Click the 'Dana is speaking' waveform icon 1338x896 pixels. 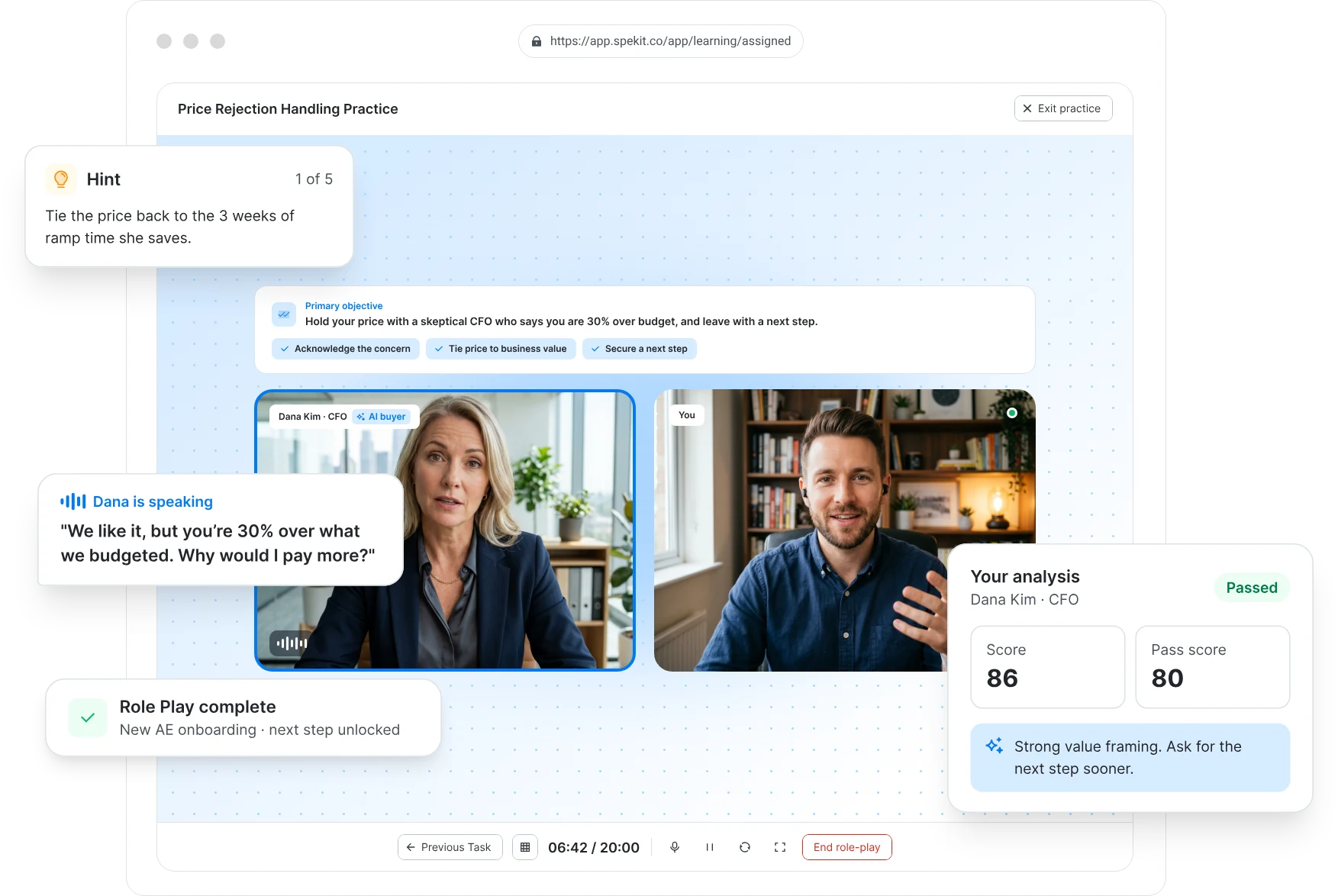coord(73,501)
